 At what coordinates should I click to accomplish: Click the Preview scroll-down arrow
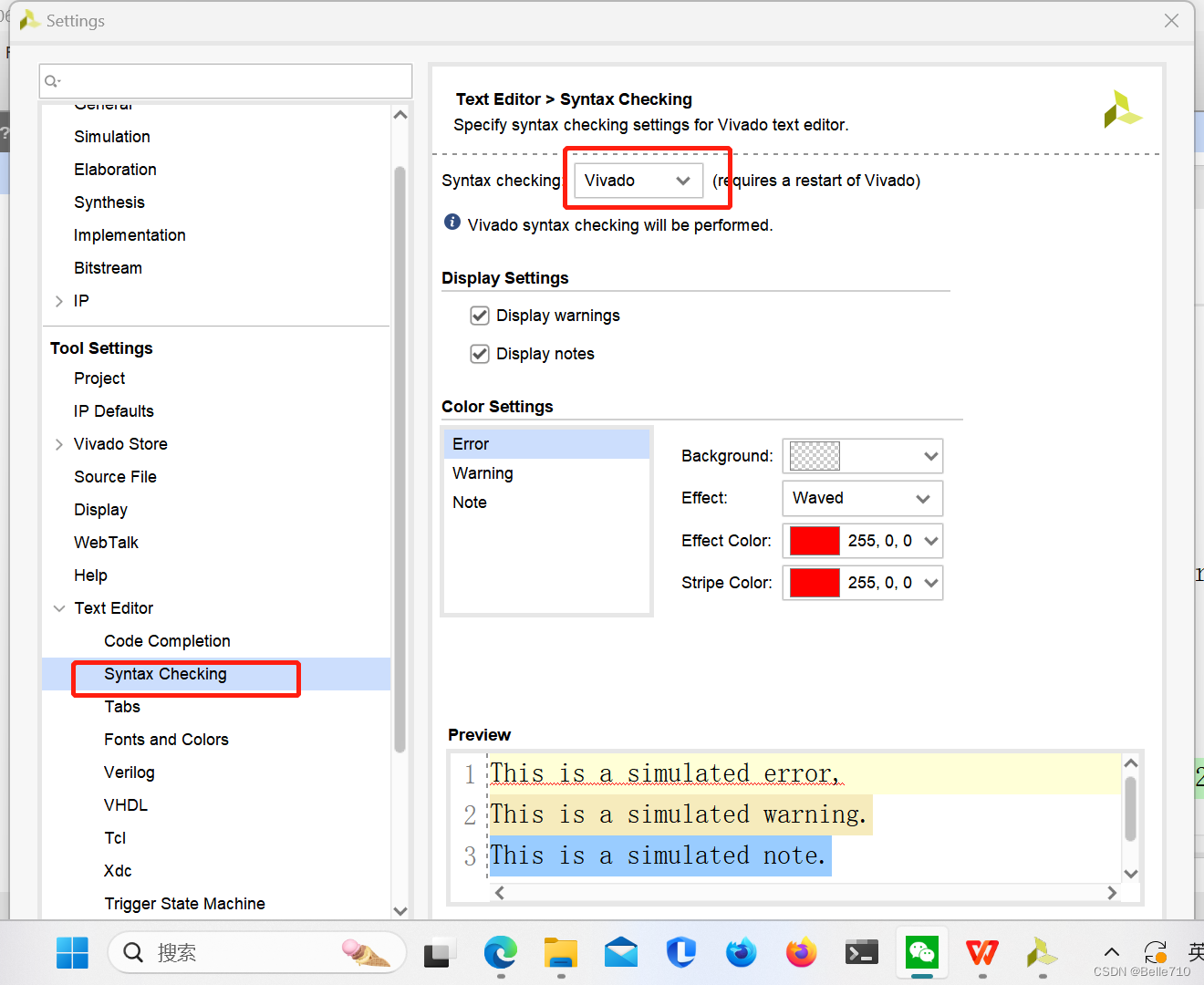point(1131,874)
